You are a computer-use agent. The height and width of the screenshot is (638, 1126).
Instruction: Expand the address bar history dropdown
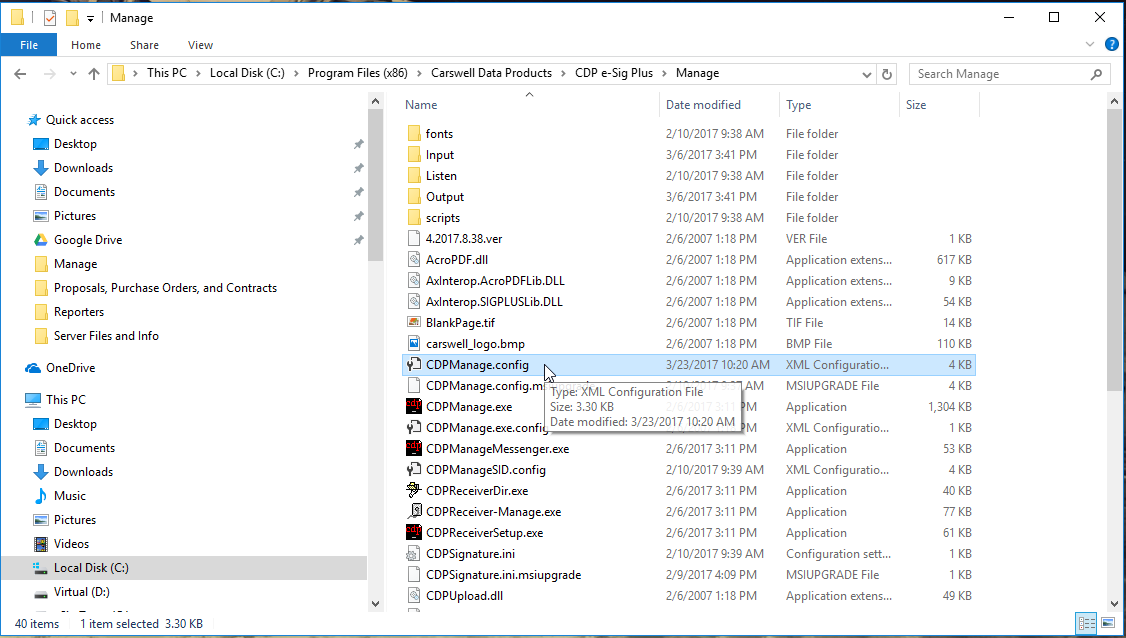867,73
